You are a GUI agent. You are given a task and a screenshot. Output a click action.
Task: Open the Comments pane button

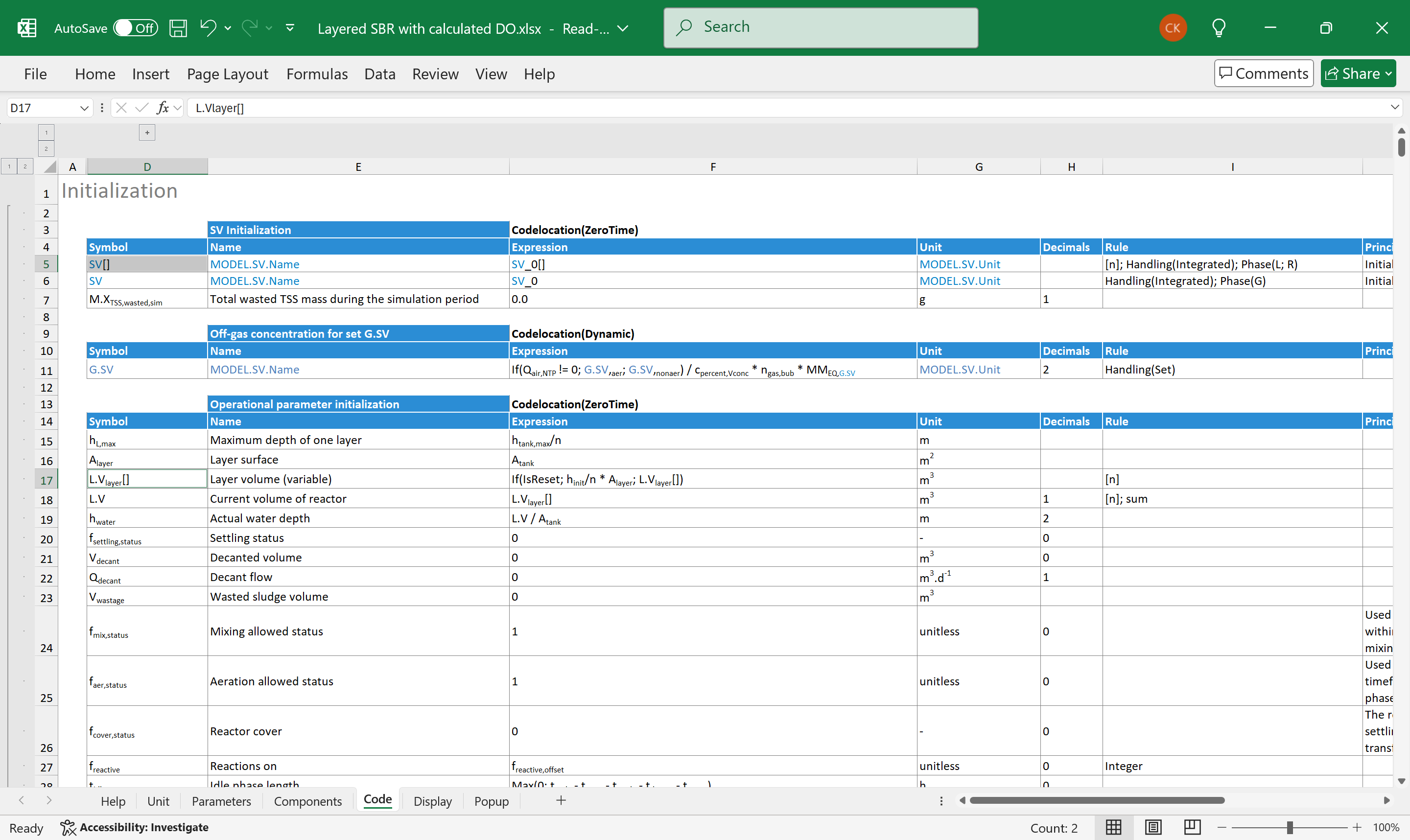coord(1264,73)
